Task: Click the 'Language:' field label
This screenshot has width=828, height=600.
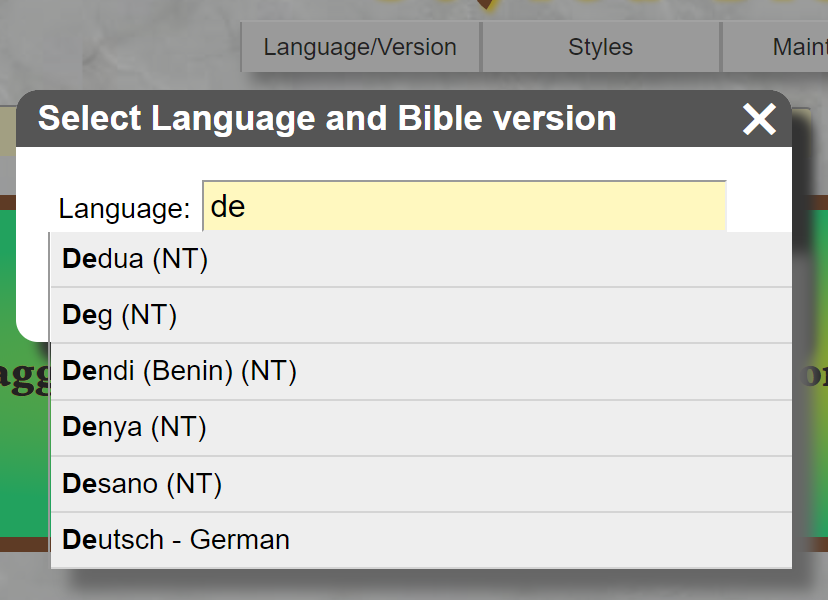Action: click(x=124, y=209)
